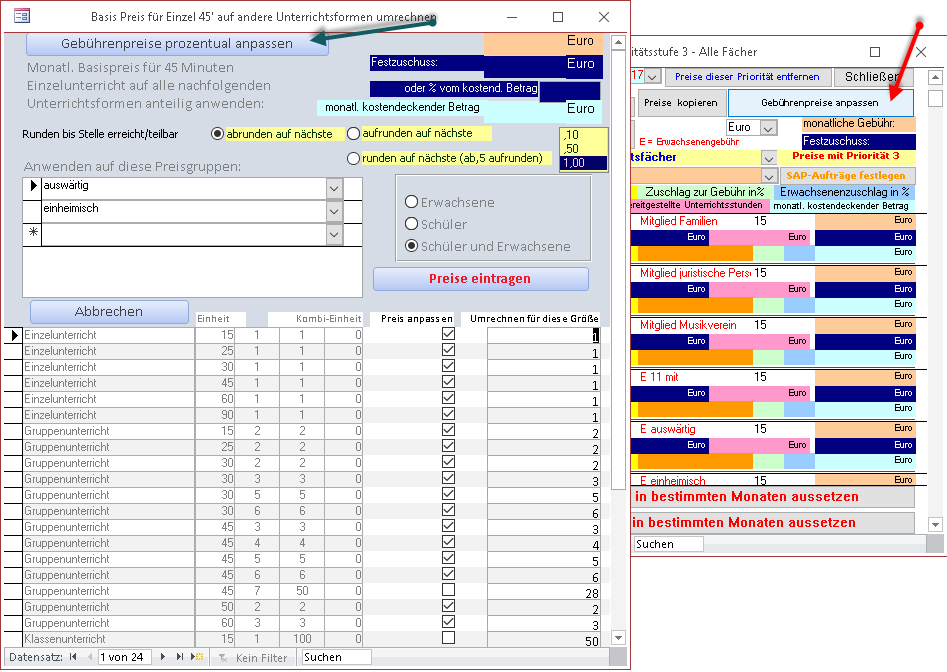The height and width of the screenshot is (672, 947).
Task: Create new record with star navigation icon
Action: (x=197, y=657)
